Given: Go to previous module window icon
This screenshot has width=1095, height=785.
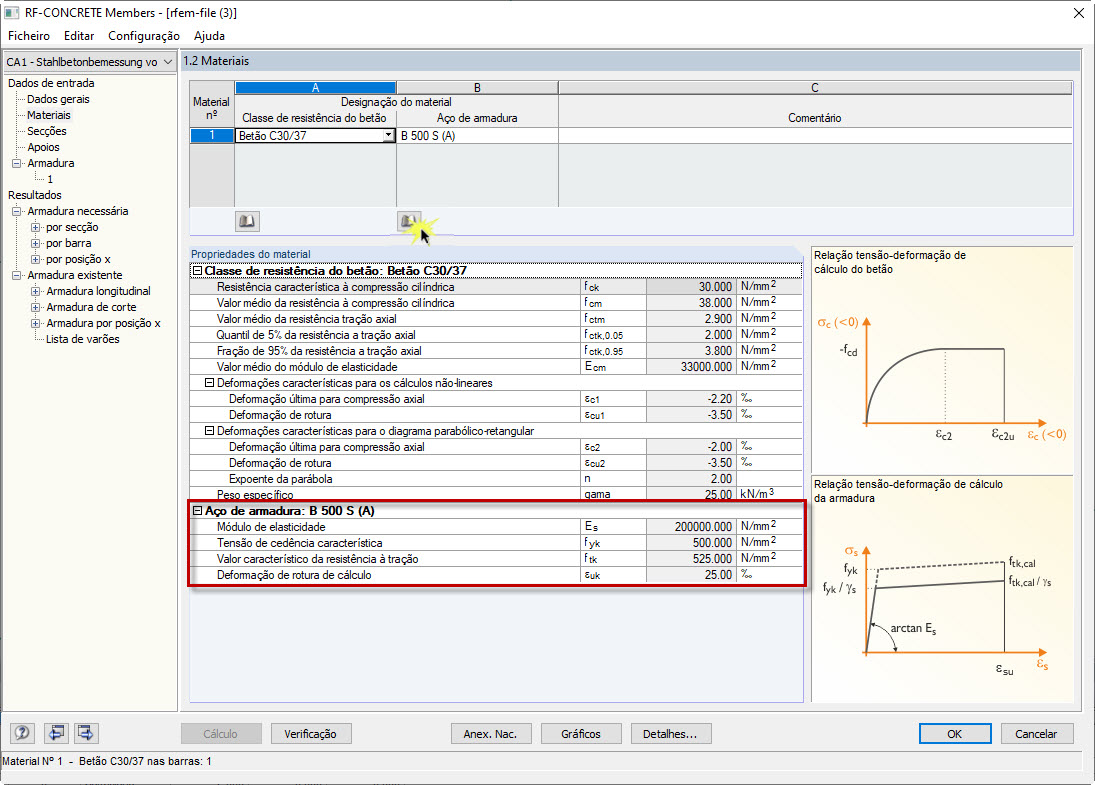Looking at the screenshot, I should 56,733.
